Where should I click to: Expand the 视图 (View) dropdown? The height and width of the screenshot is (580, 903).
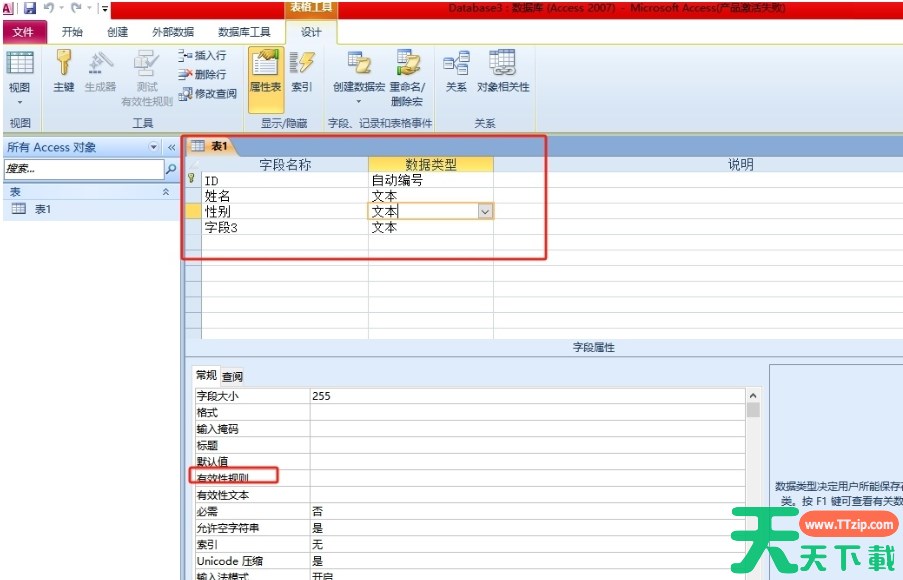coord(19,101)
